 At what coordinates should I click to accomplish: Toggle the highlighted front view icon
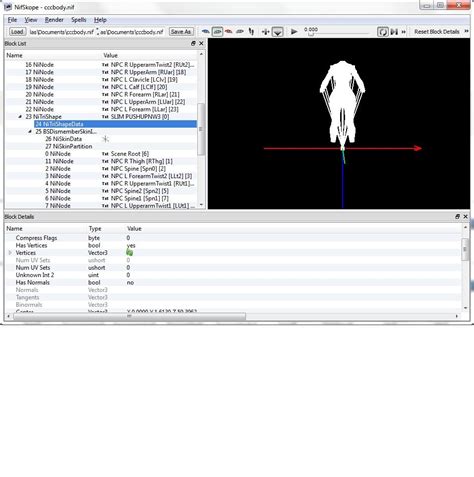pyautogui.click(x=217, y=32)
